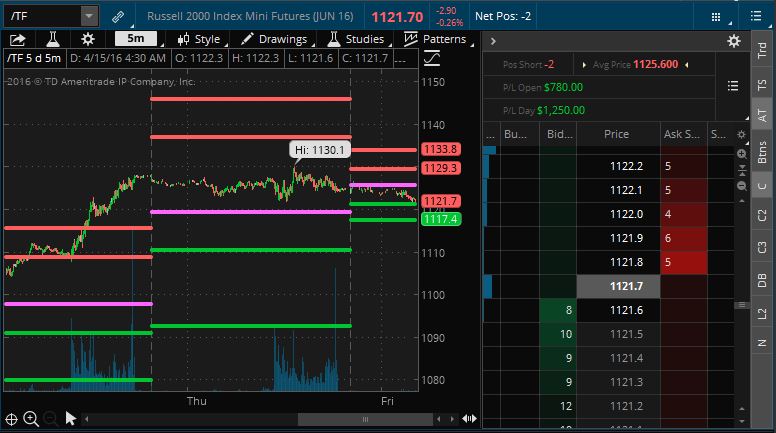Click the share chart icon

point(17,39)
